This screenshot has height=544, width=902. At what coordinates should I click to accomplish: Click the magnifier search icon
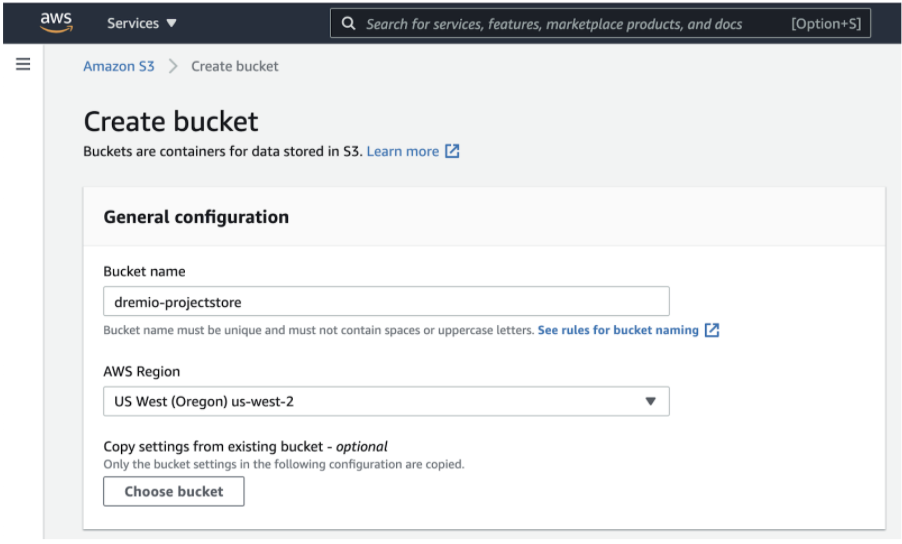[x=348, y=23]
